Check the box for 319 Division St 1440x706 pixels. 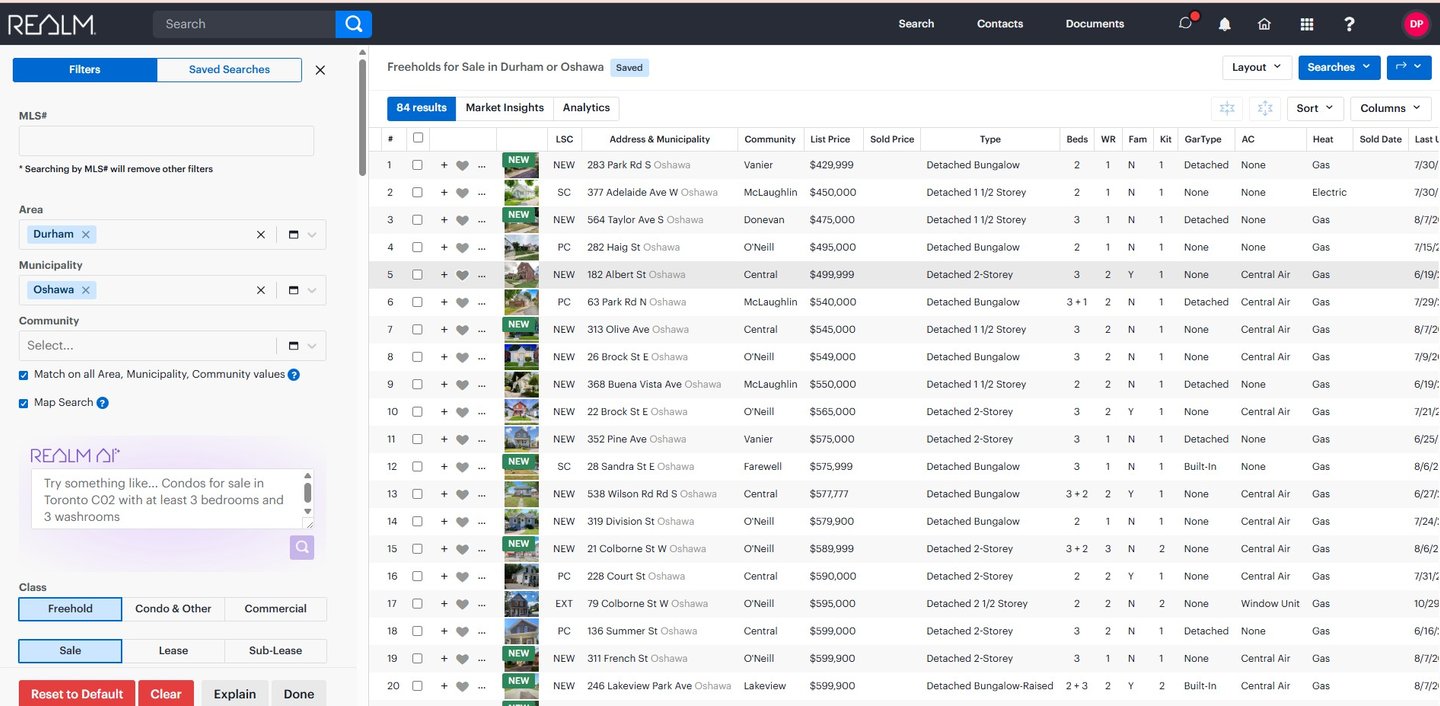(x=417, y=521)
